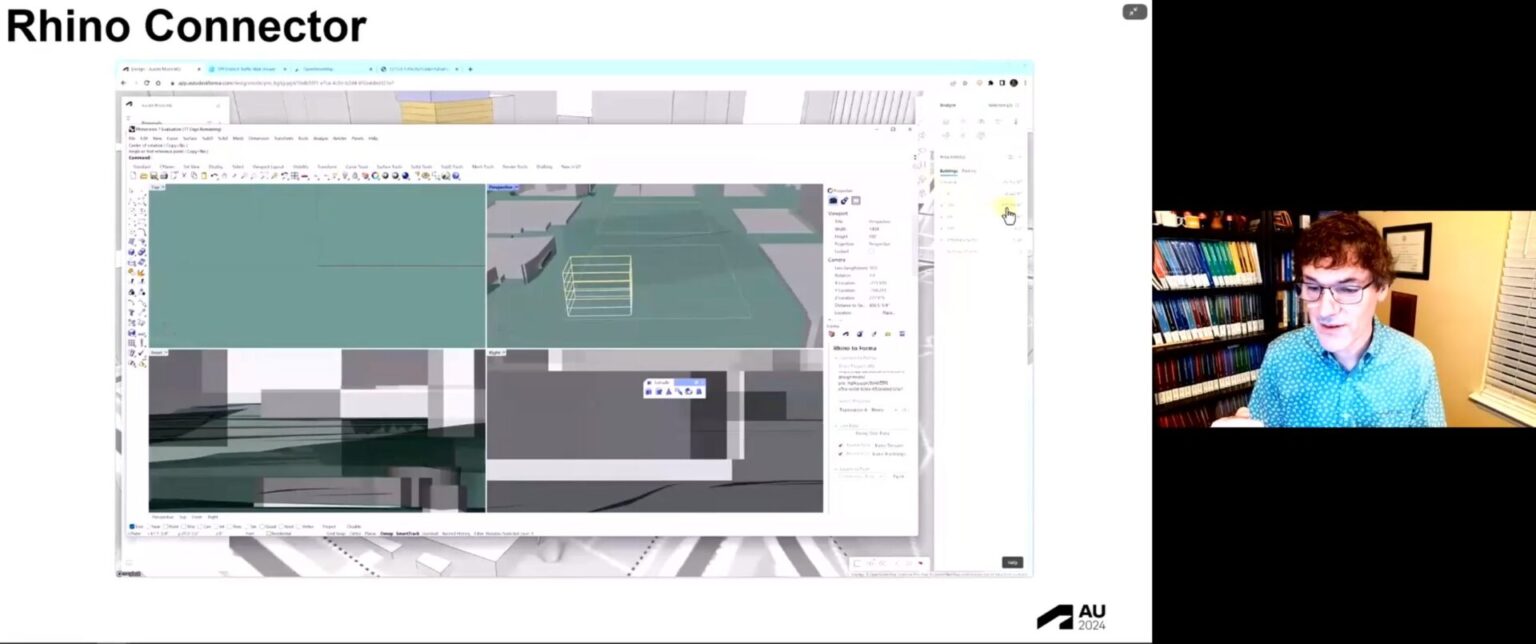
Task: Activate the Perspective viewport title
Action: coord(503,188)
